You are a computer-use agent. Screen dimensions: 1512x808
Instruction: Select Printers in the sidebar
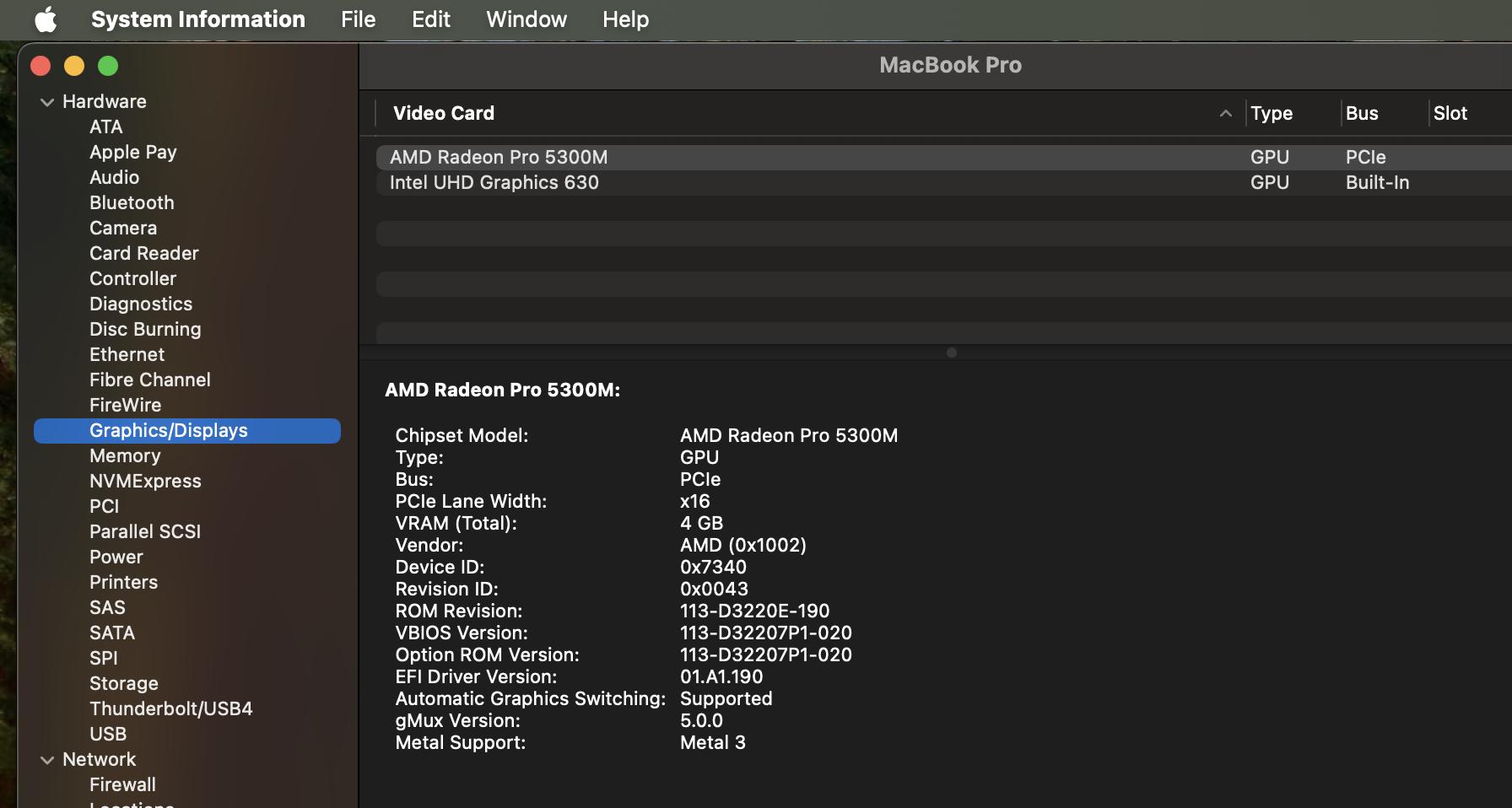point(124,582)
